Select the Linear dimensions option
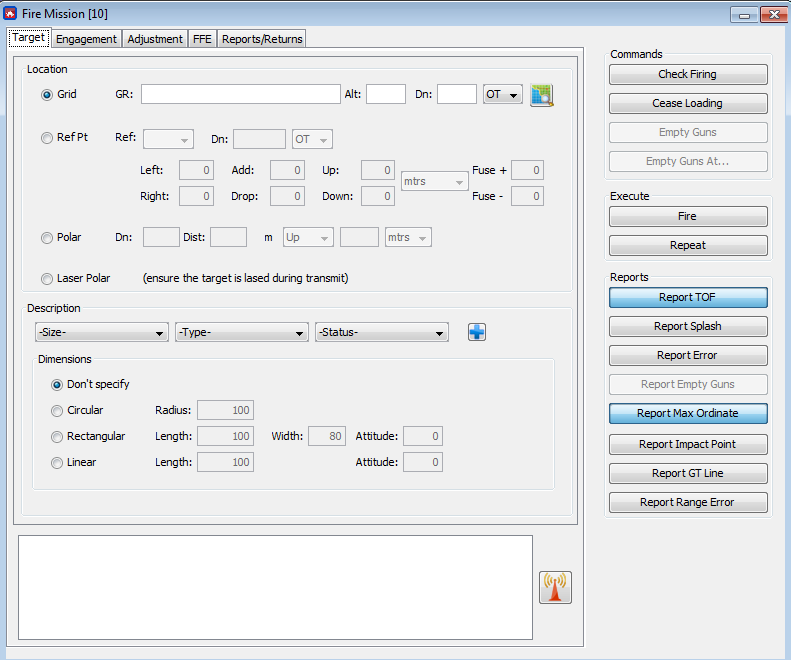Viewport: 791px width, 660px height. click(x=57, y=463)
